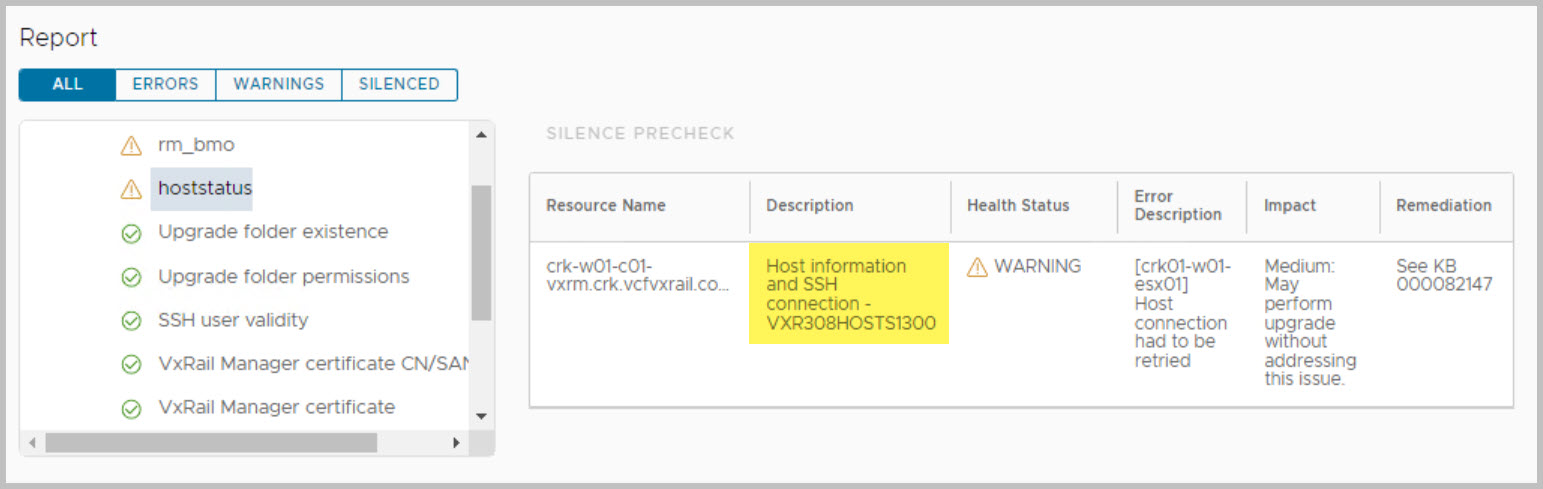This screenshot has height=489, width=1543.
Task: Click green check beside VxRail Manager certificate CN/SAN
Action: (x=131, y=365)
